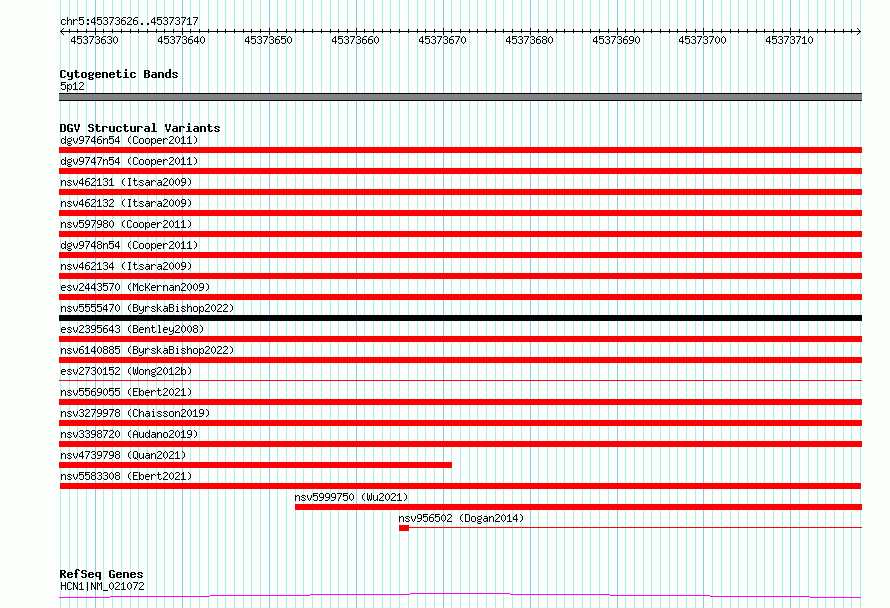
Task: Click nsv462134 (Itsara2009) label
Action: tap(126, 266)
